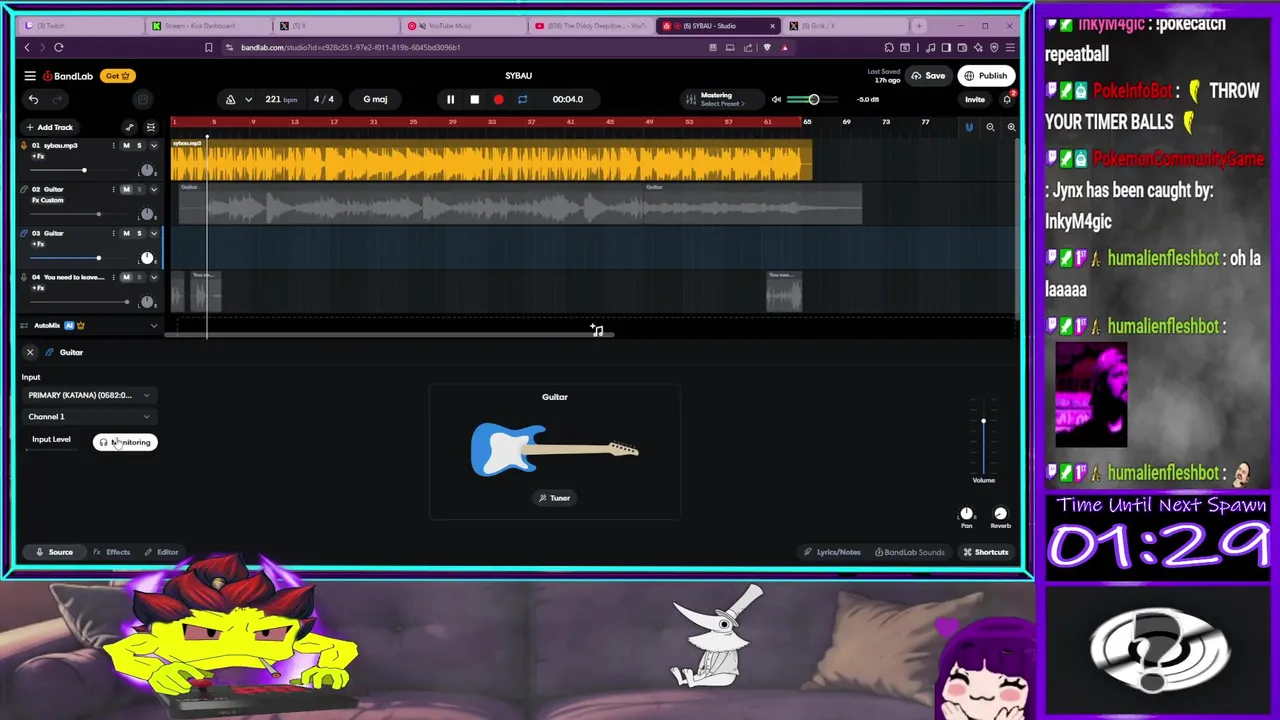Viewport: 1280px width, 720px height.
Task: Click the BandLab logo
Action: pyautogui.click(x=68, y=76)
